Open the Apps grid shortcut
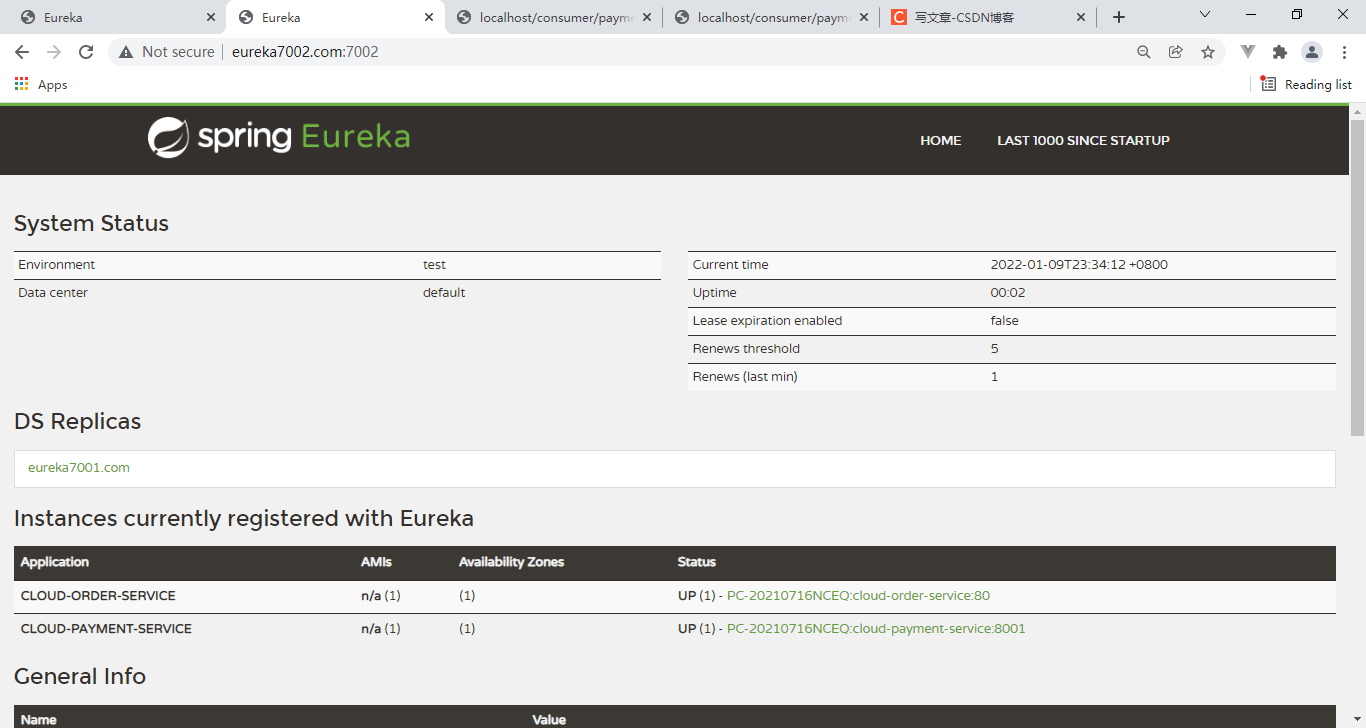This screenshot has height=728, width=1366. [41, 85]
